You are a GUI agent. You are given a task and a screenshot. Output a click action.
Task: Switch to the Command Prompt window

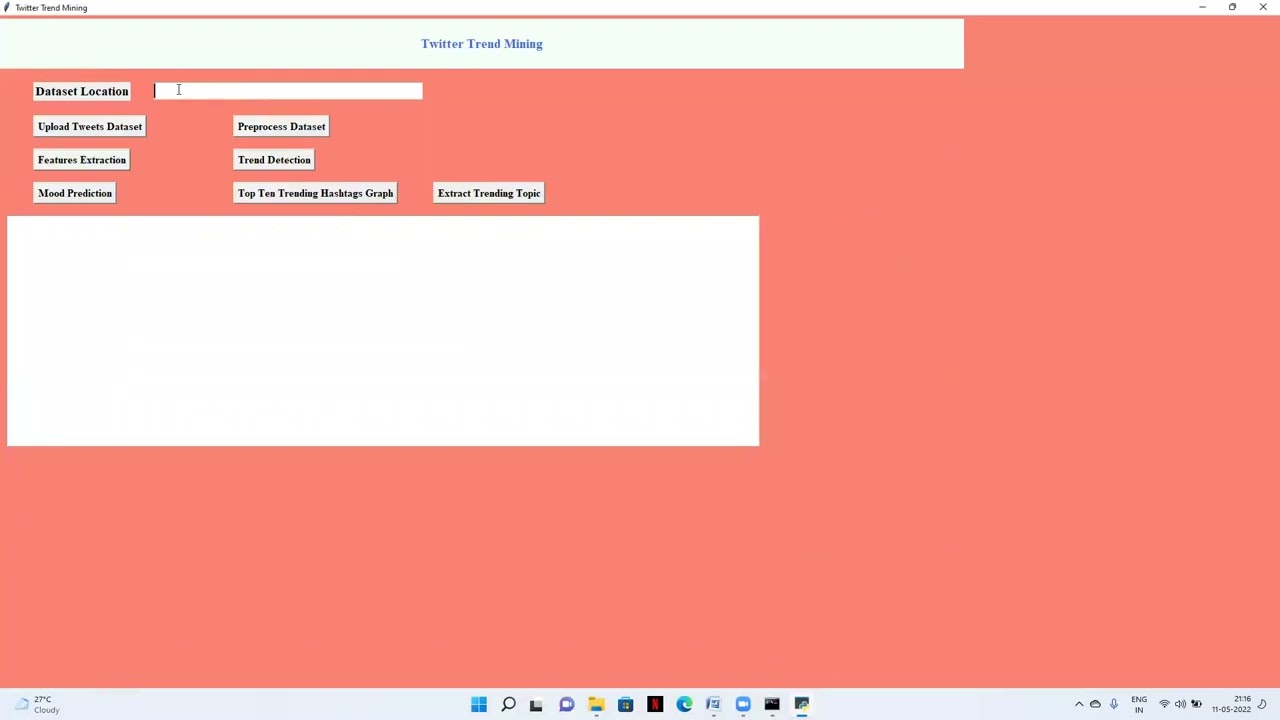pyautogui.click(x=772, y=704)
